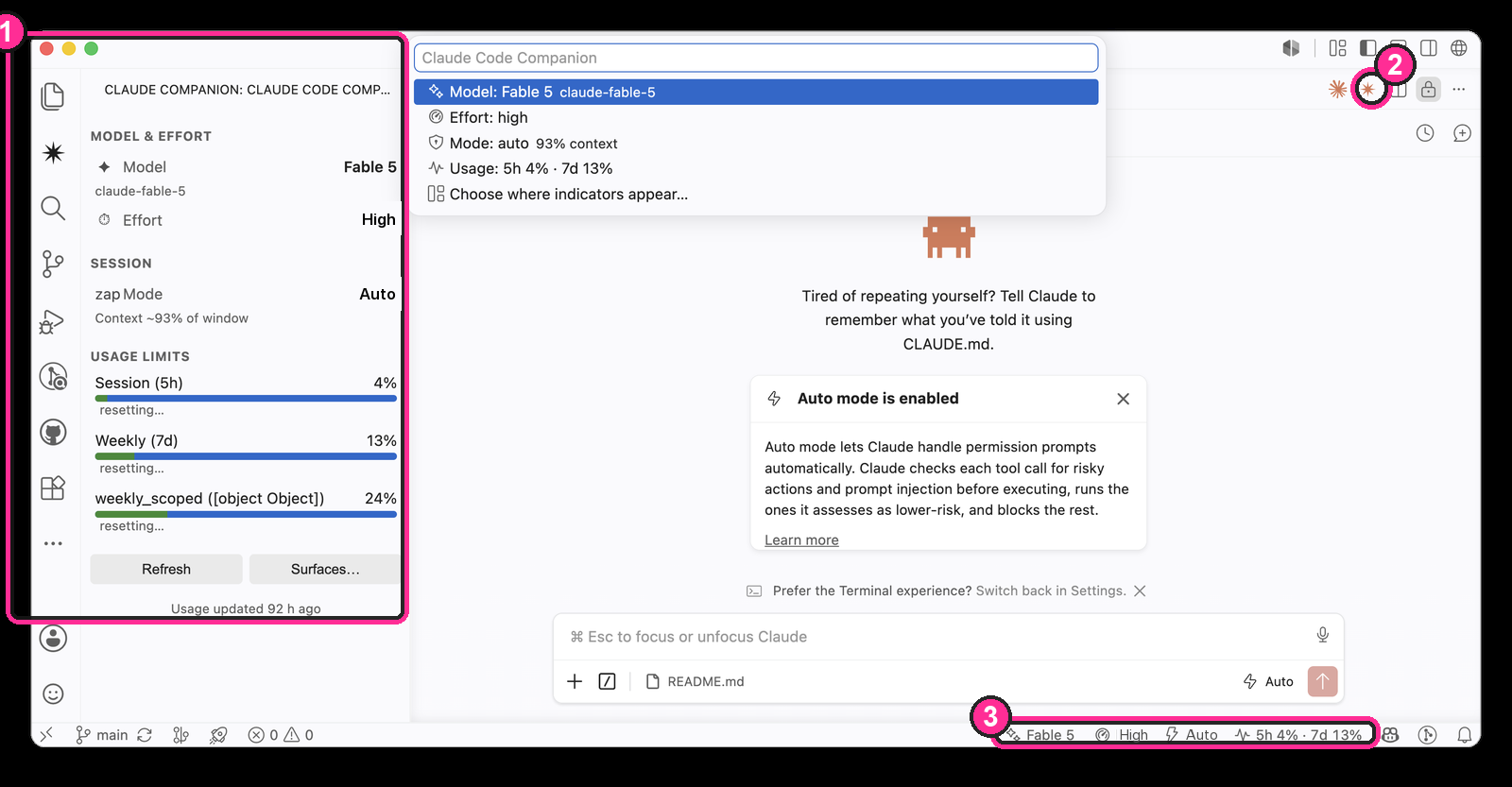Click the Surfaces… button in the sidebar
This screenshot has width=1512, height=787.
click(x=325, y=569)
